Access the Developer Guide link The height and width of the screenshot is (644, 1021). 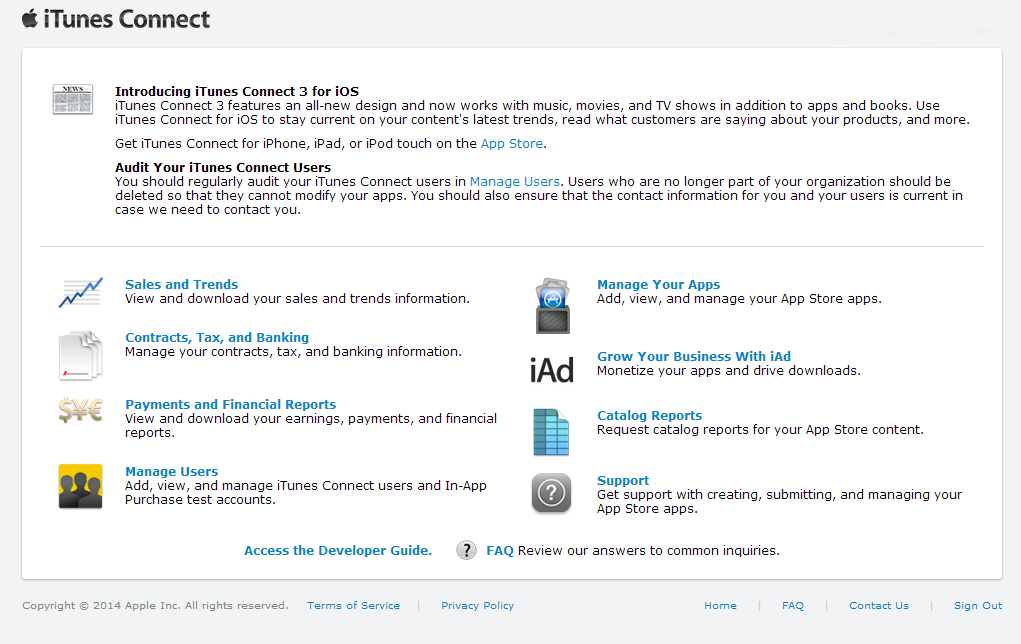coord(338,550)
